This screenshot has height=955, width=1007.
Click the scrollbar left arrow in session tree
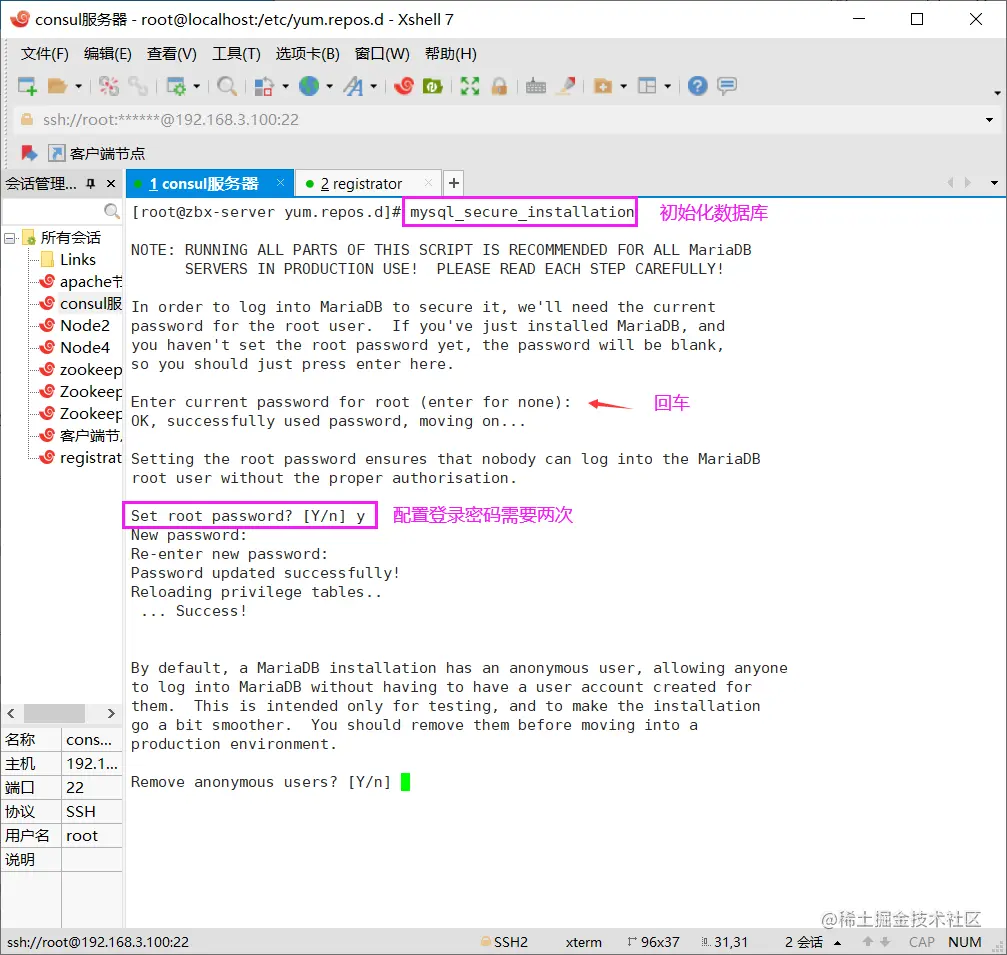tap(11, 713)
